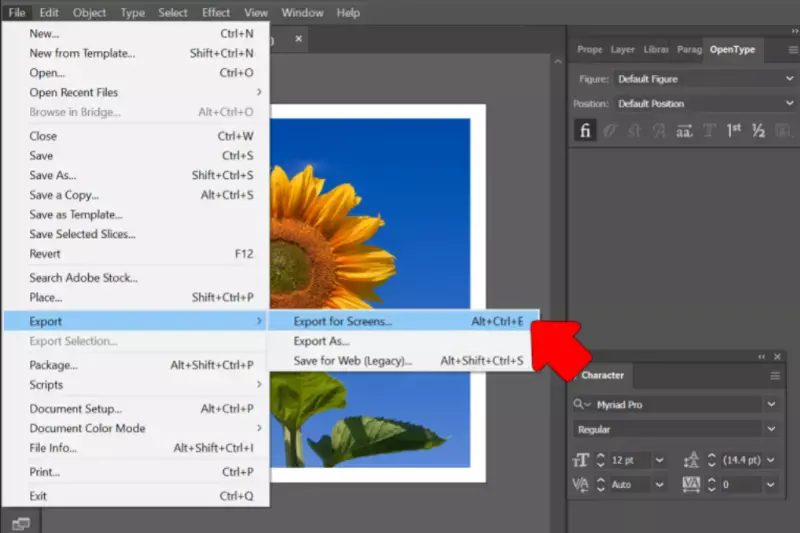Choose Save a Copy... menu item
The height and width of the screenshot is (533, 800).
tap(136, 195)
